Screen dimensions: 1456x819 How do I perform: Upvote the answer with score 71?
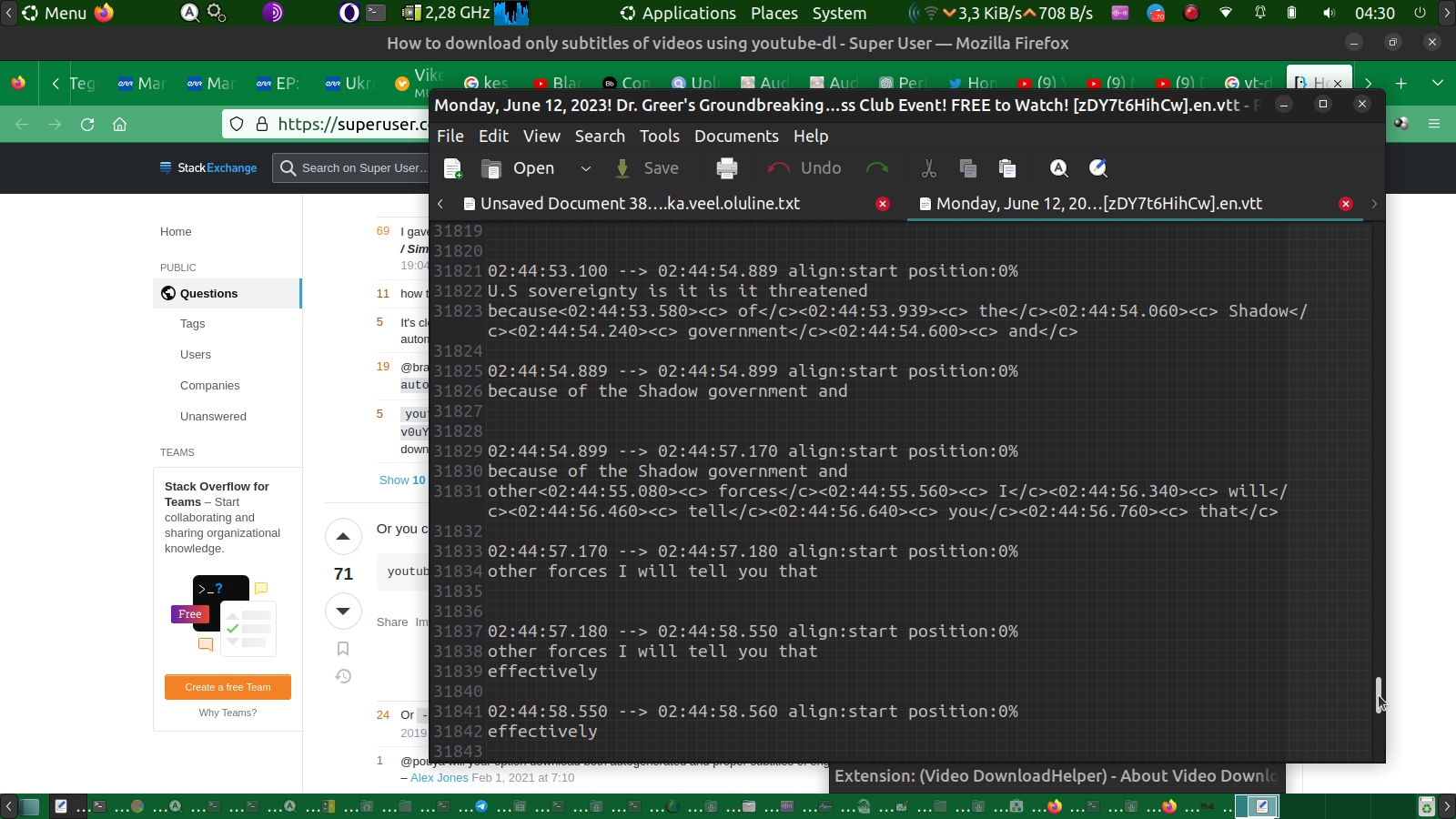343,537
